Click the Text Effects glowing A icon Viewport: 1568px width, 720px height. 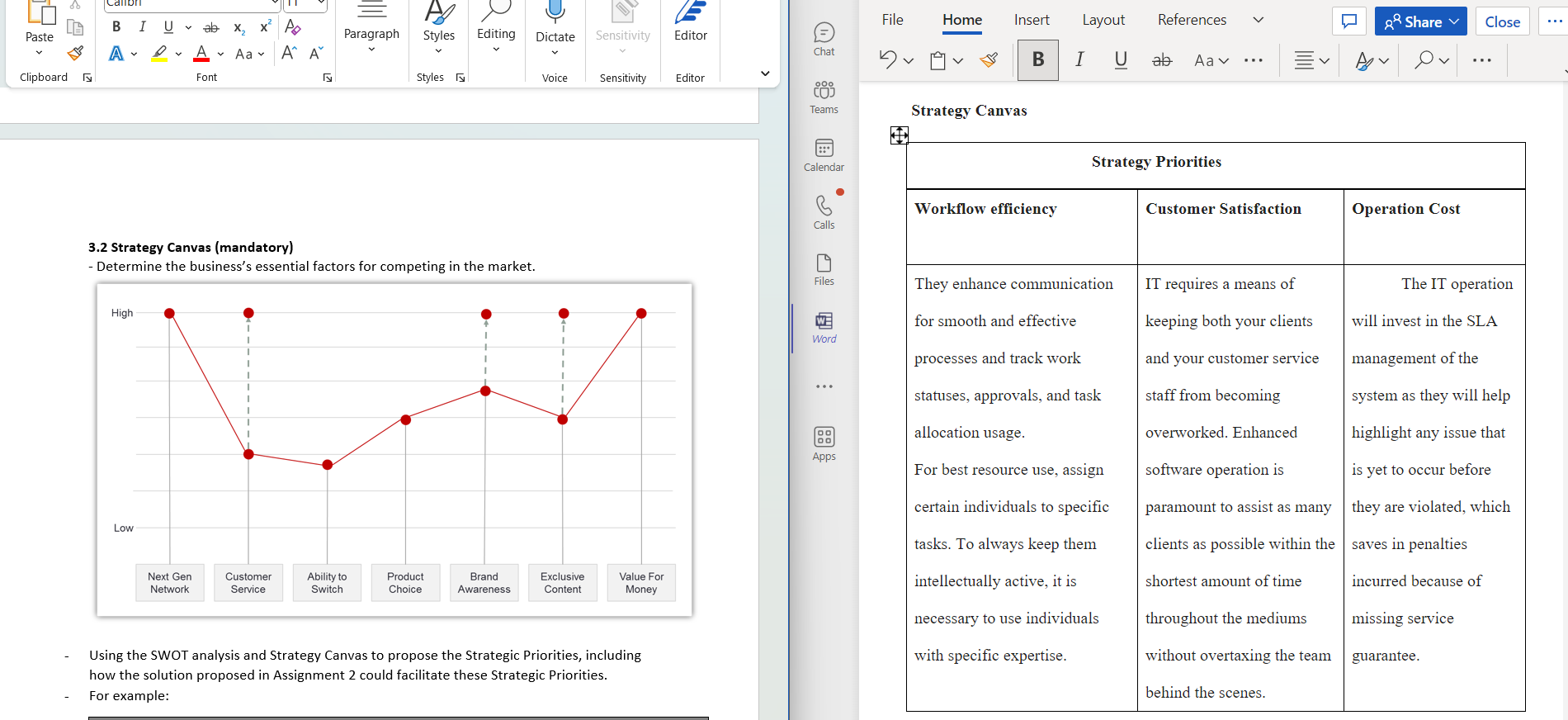click(x=116, y=54)
